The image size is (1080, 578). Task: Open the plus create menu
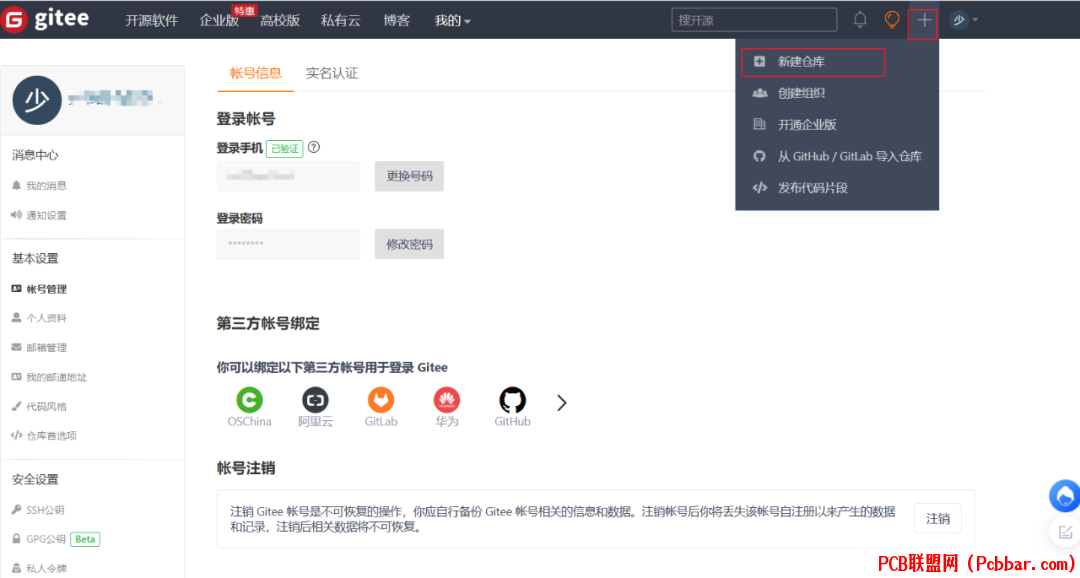coord(924,21)
